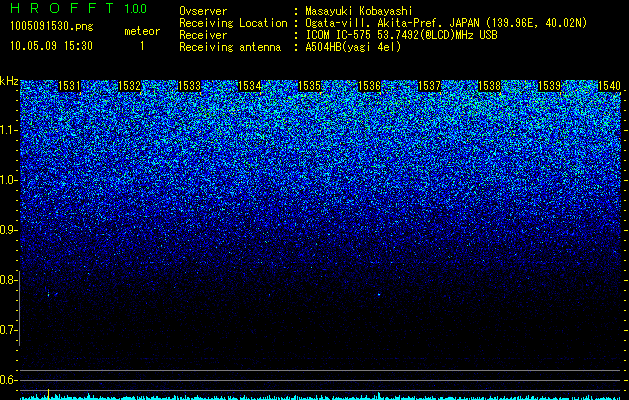Viewport: 629px width, 400px height.
Task: Click the 0.8 kHz axis label
Action: [8, 280]
